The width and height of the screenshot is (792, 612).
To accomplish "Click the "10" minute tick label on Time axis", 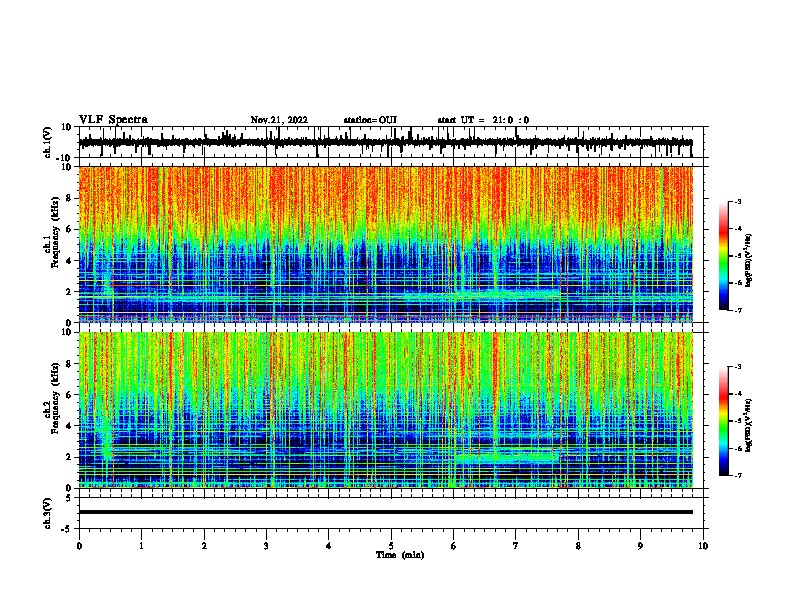I will pyautogui.click(x=703, y=546).
